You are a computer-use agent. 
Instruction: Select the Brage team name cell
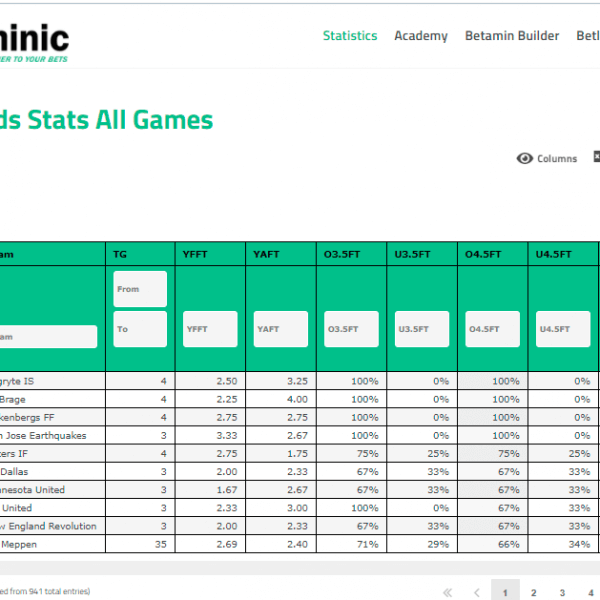pos(52,399)
